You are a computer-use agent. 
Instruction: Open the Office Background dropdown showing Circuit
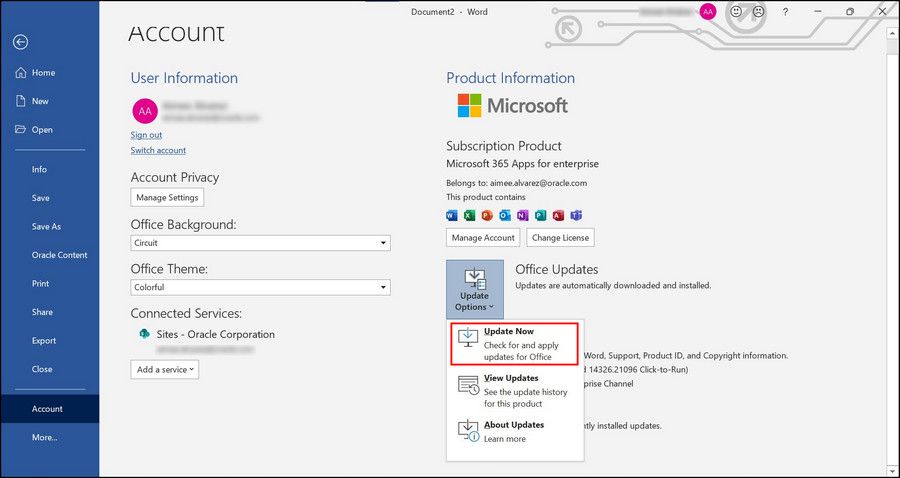pyautogui.click(x=261, y=243)
